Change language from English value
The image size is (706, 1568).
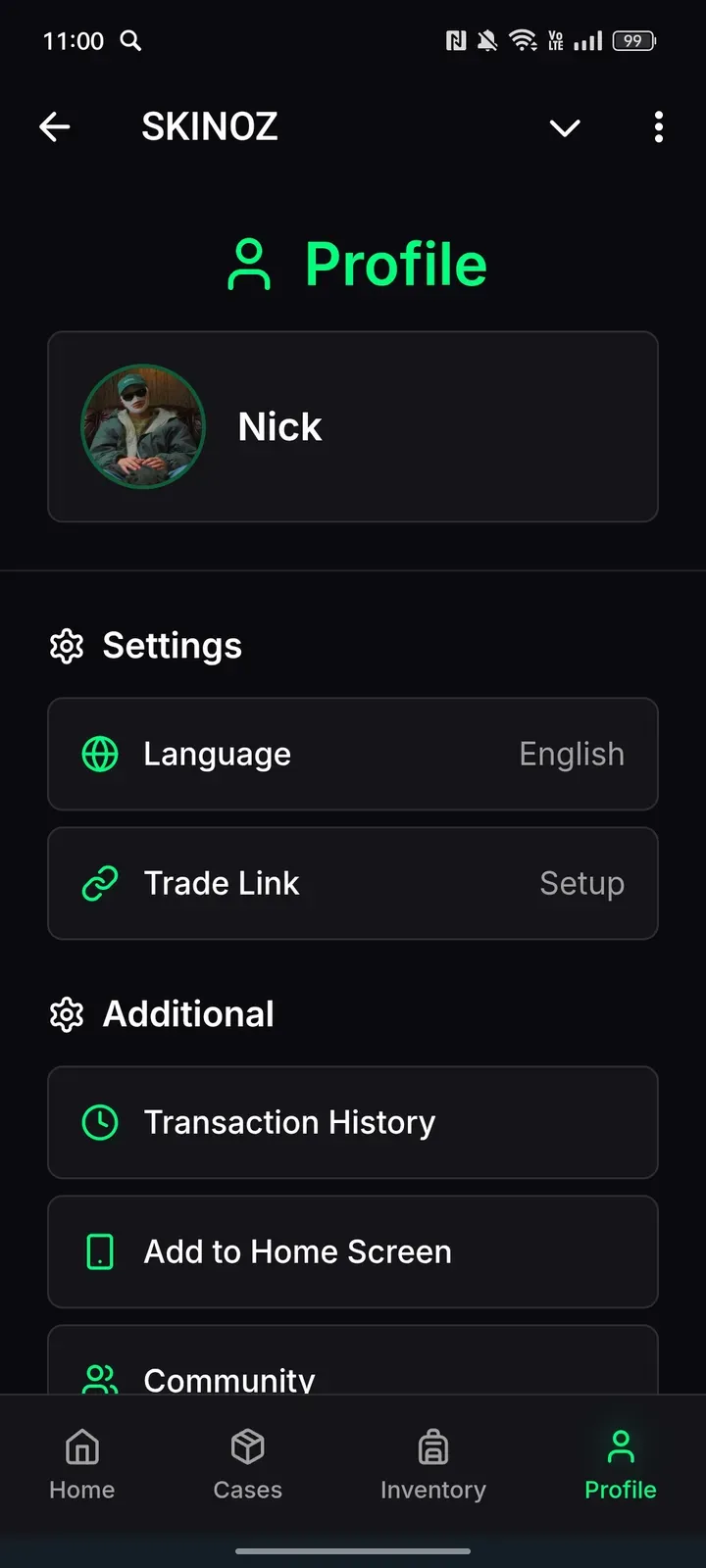(572, 754)
